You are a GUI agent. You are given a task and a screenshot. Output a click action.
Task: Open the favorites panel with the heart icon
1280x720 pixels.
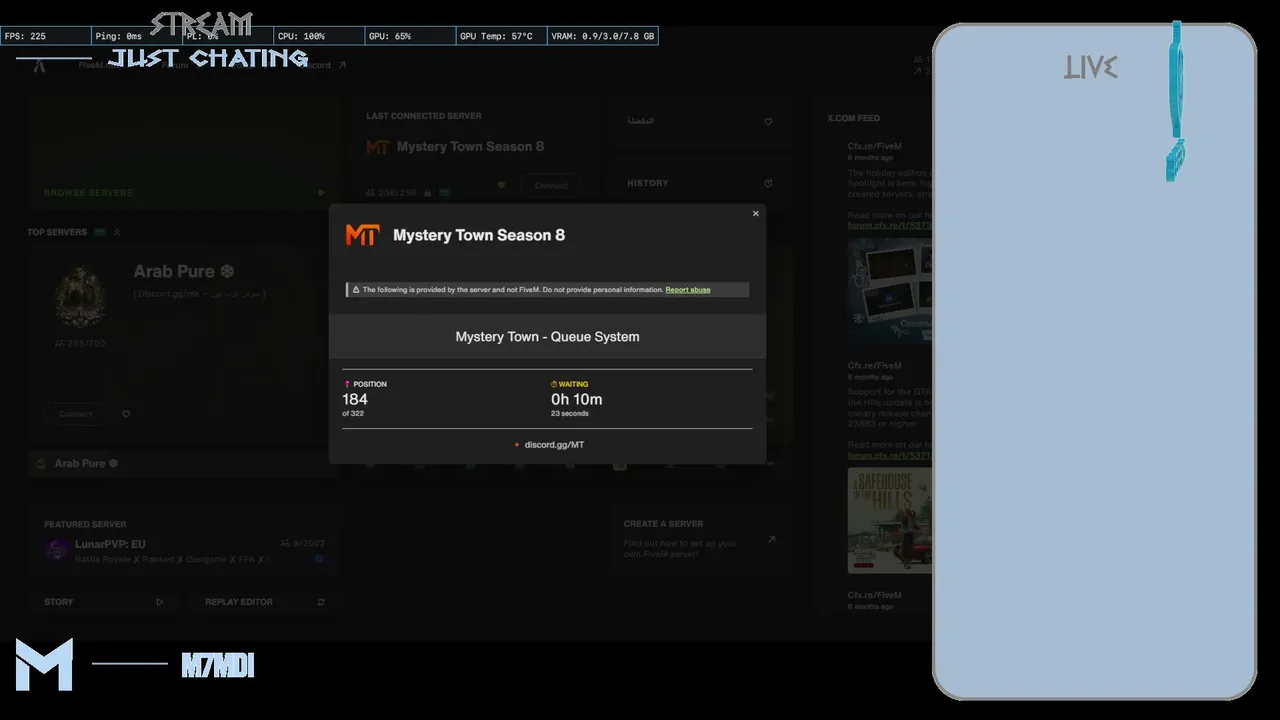point(768,122)
